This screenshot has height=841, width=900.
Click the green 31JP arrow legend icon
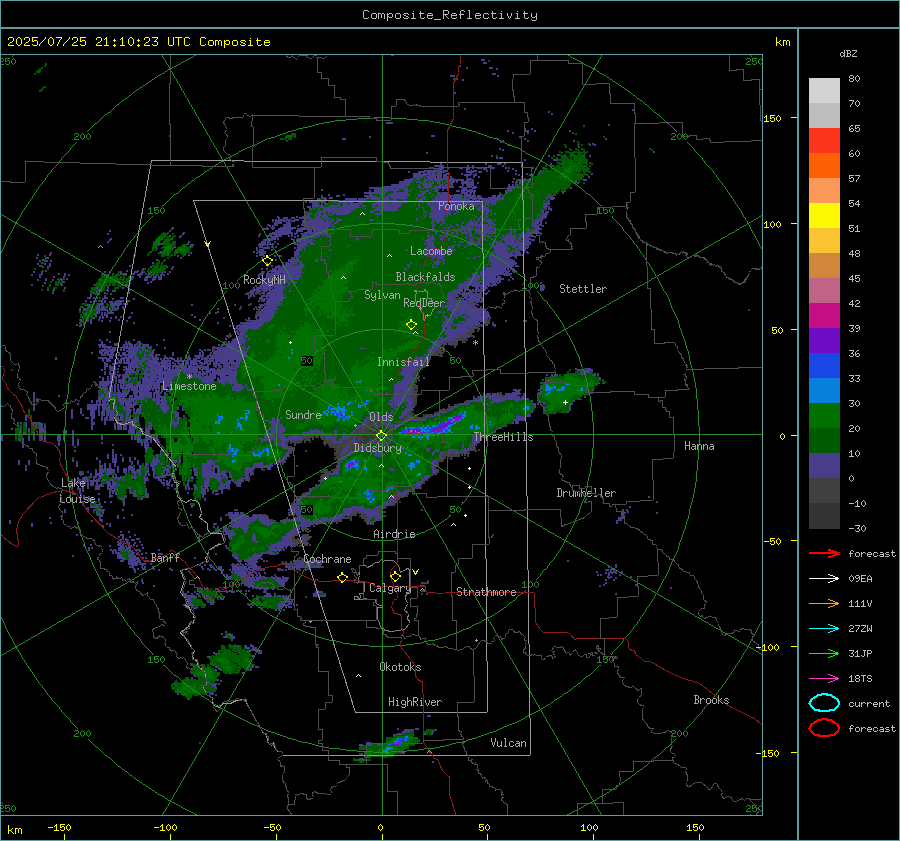click(824, 653)
